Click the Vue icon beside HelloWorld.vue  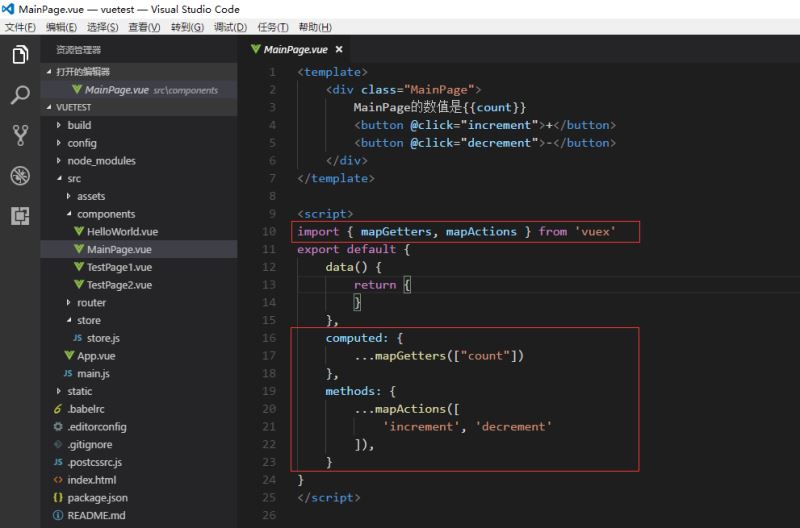pos(79,231)
